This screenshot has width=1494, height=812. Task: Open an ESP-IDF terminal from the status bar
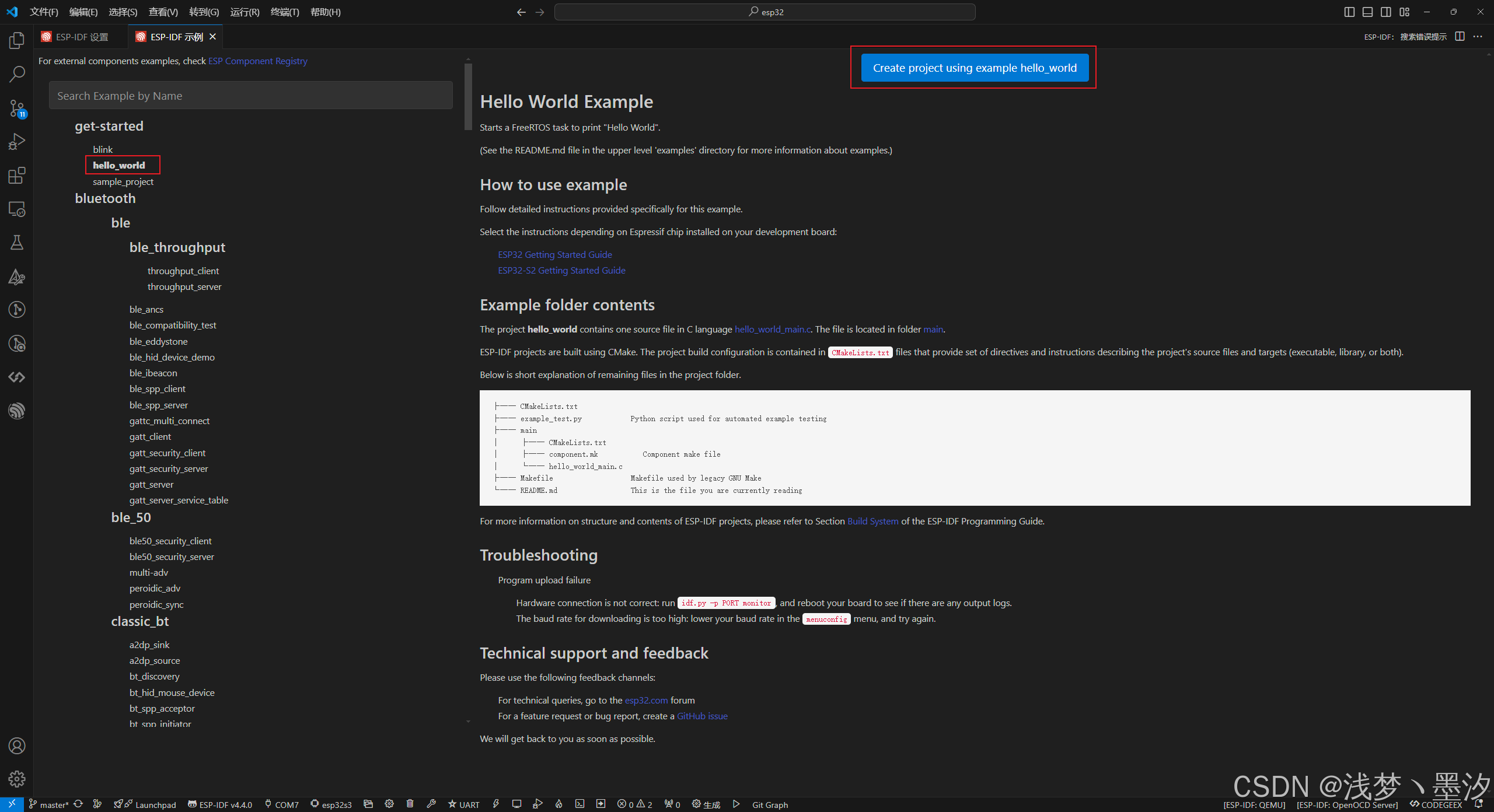[x=580, y=804]
